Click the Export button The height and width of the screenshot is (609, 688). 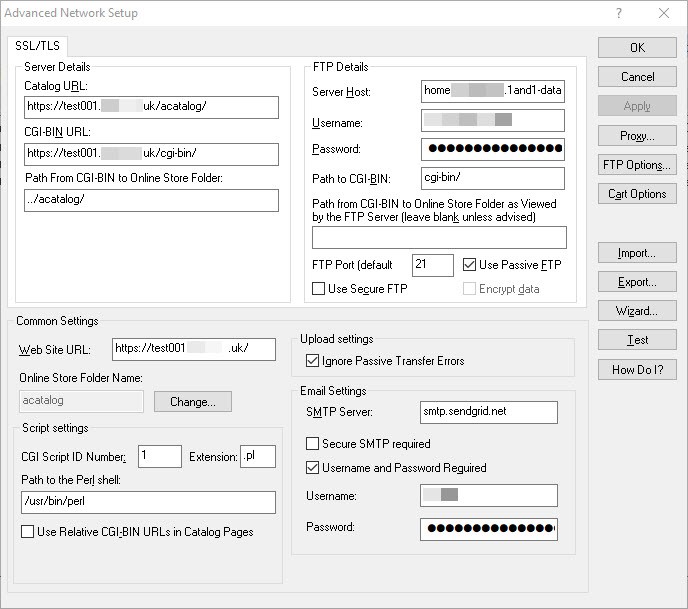[637, 282]
